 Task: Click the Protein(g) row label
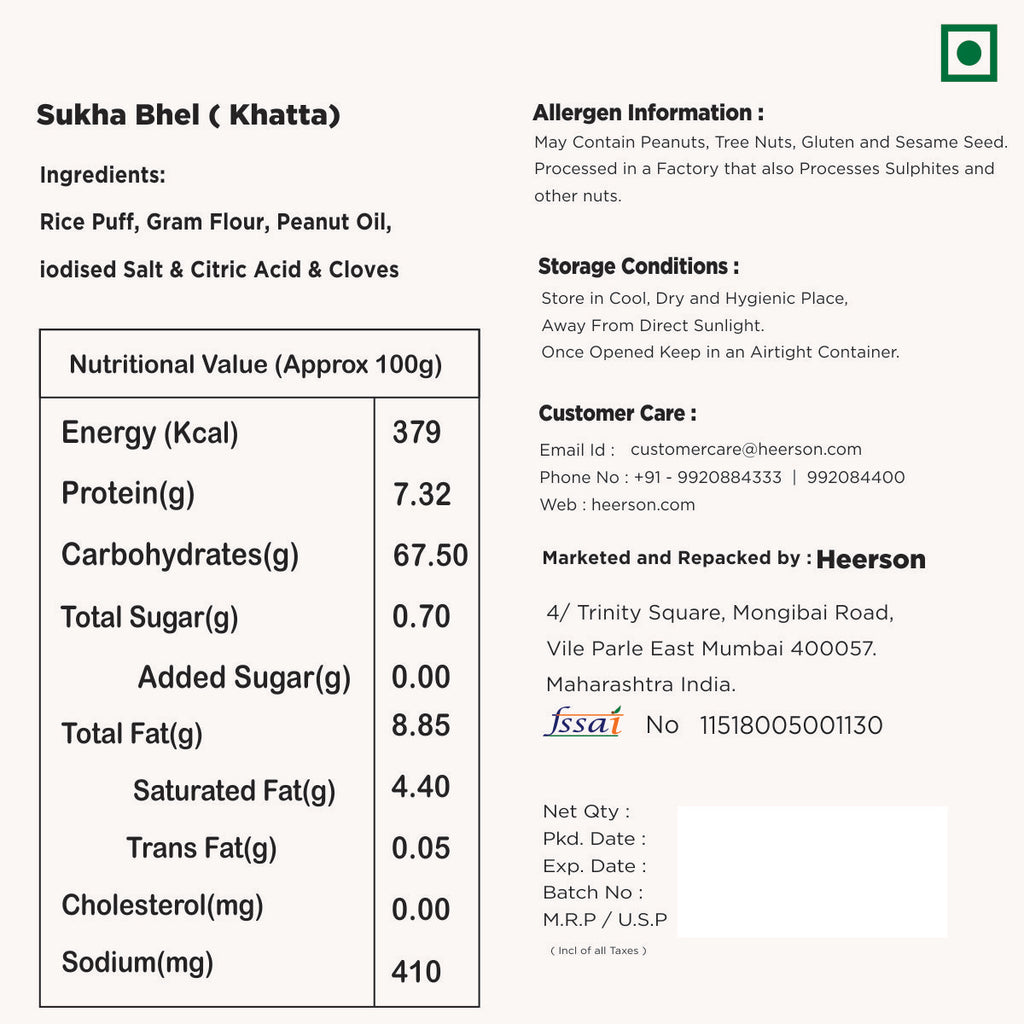(x=128, y=493)
